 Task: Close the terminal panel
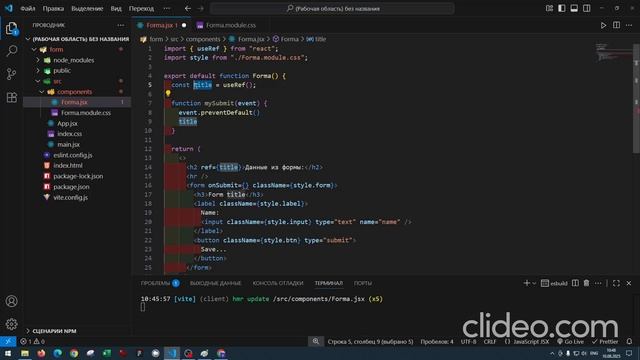pyautogui.click(x=629, y=283)
